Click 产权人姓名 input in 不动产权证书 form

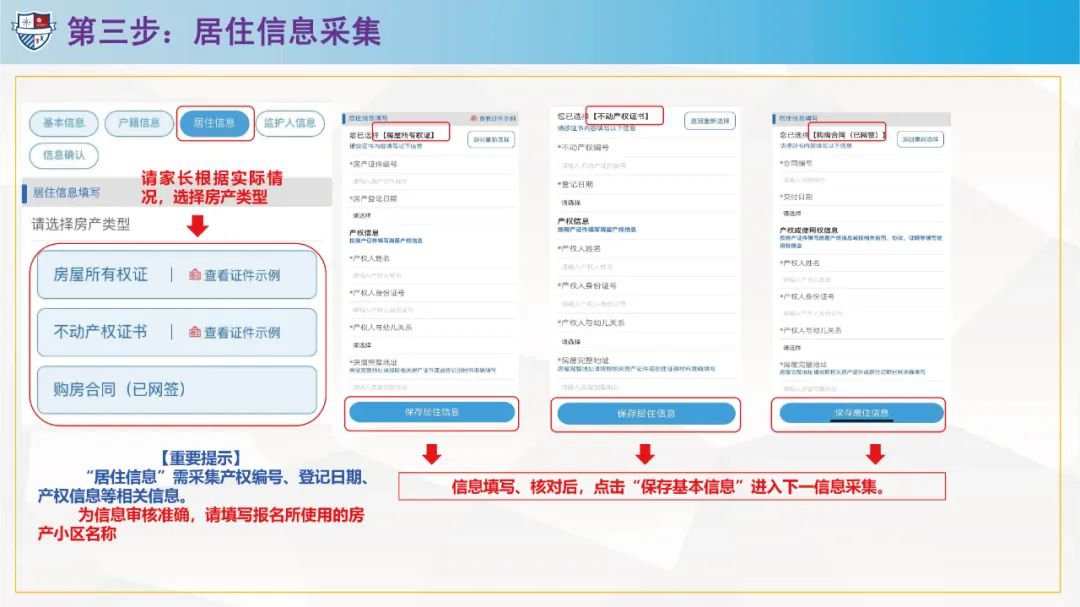(x=646, y=267)
